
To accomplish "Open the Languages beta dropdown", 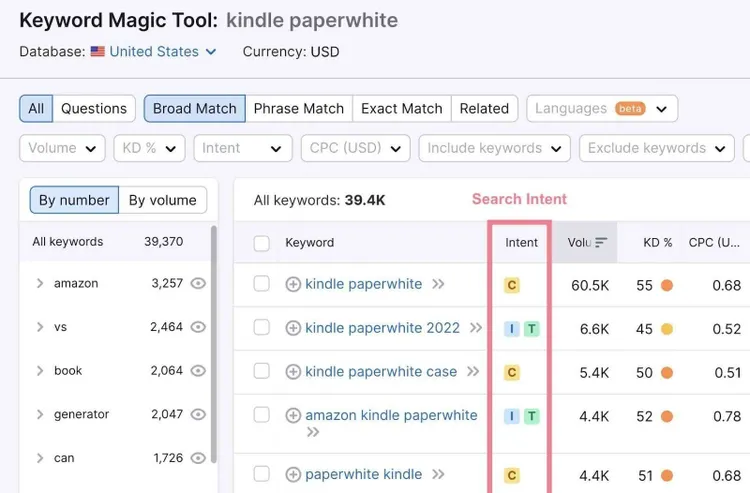I will 602,109.
